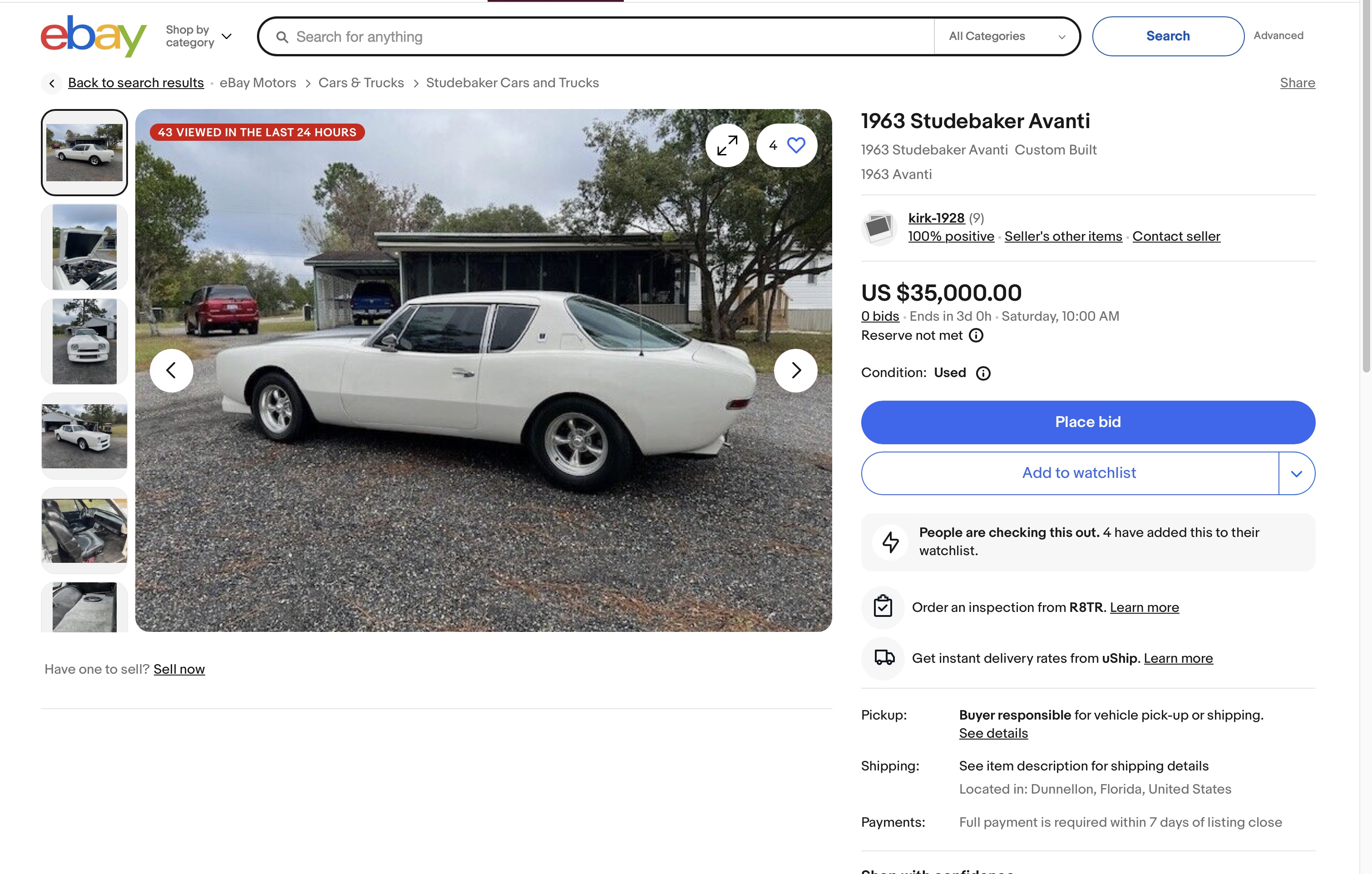Screen dimensions: 1372x874
Task: Click back arrow beside search results link
Action: 52,83
